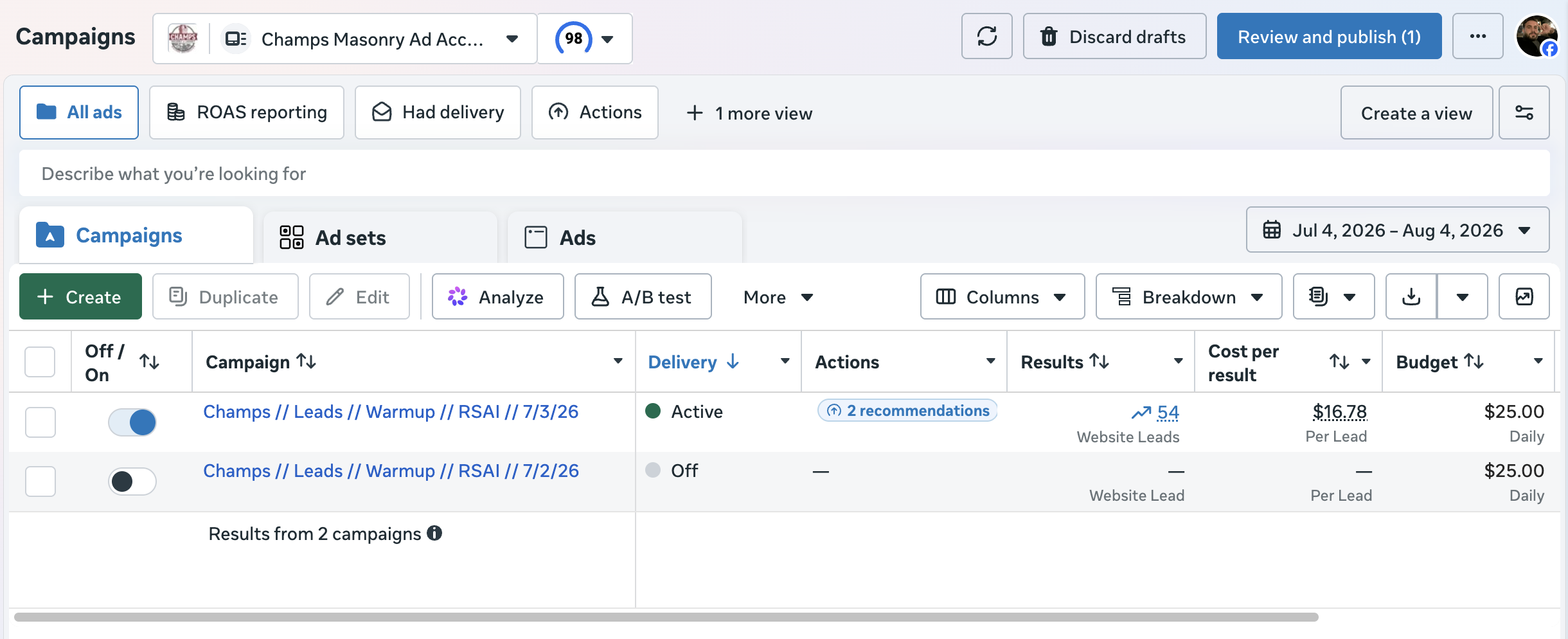Open the charts panel icon button

point(1524,296)
